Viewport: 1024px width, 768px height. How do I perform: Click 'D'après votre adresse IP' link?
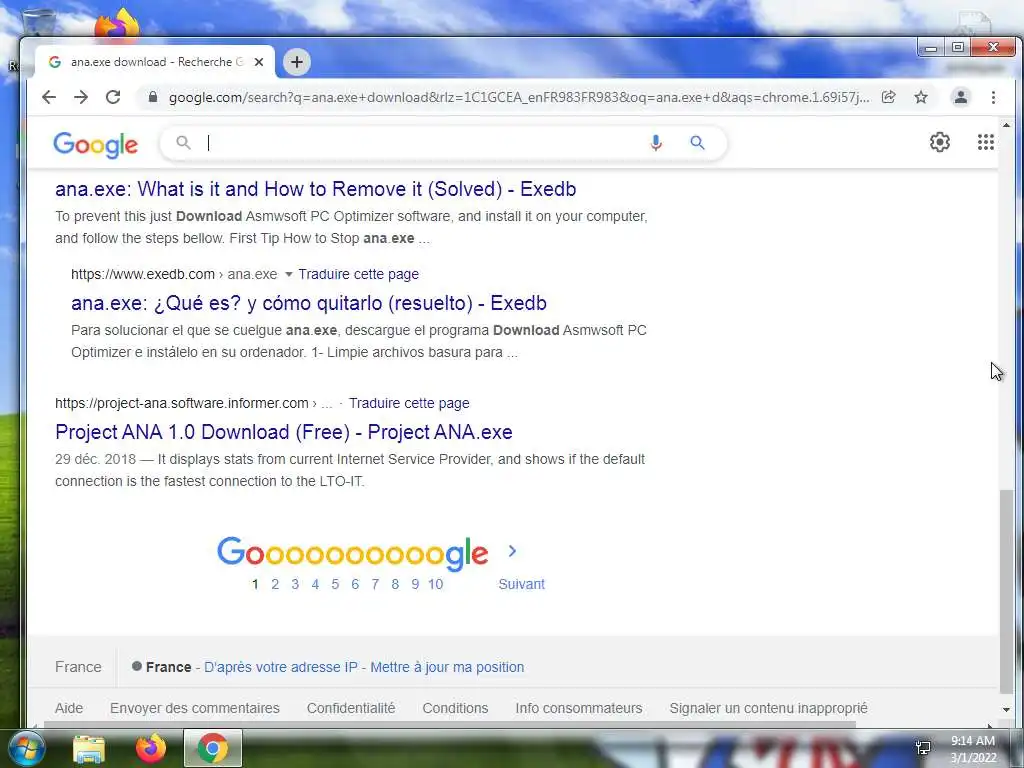[281, 667]
